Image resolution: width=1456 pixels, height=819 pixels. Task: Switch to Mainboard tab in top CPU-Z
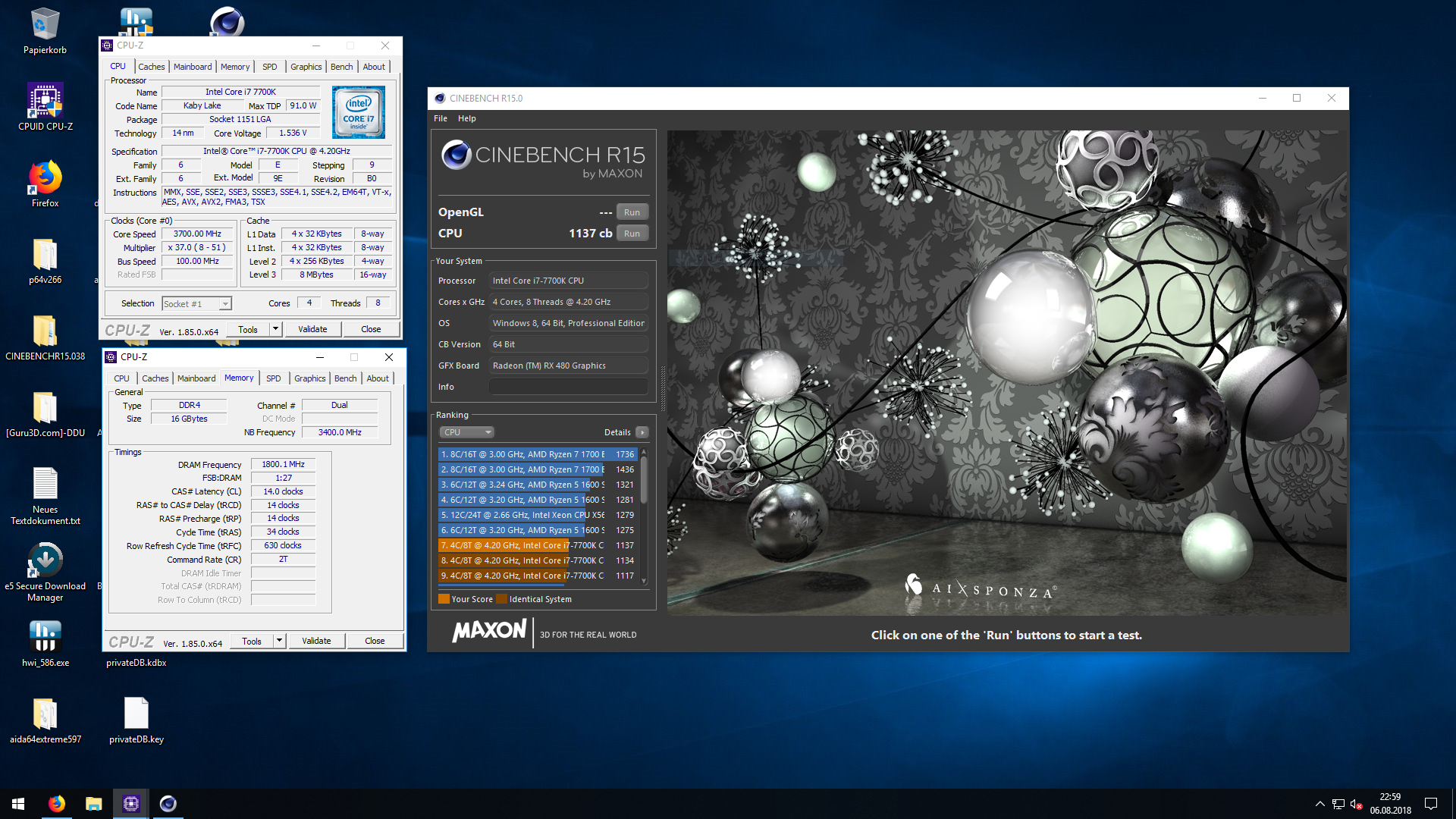coord(193,67)
